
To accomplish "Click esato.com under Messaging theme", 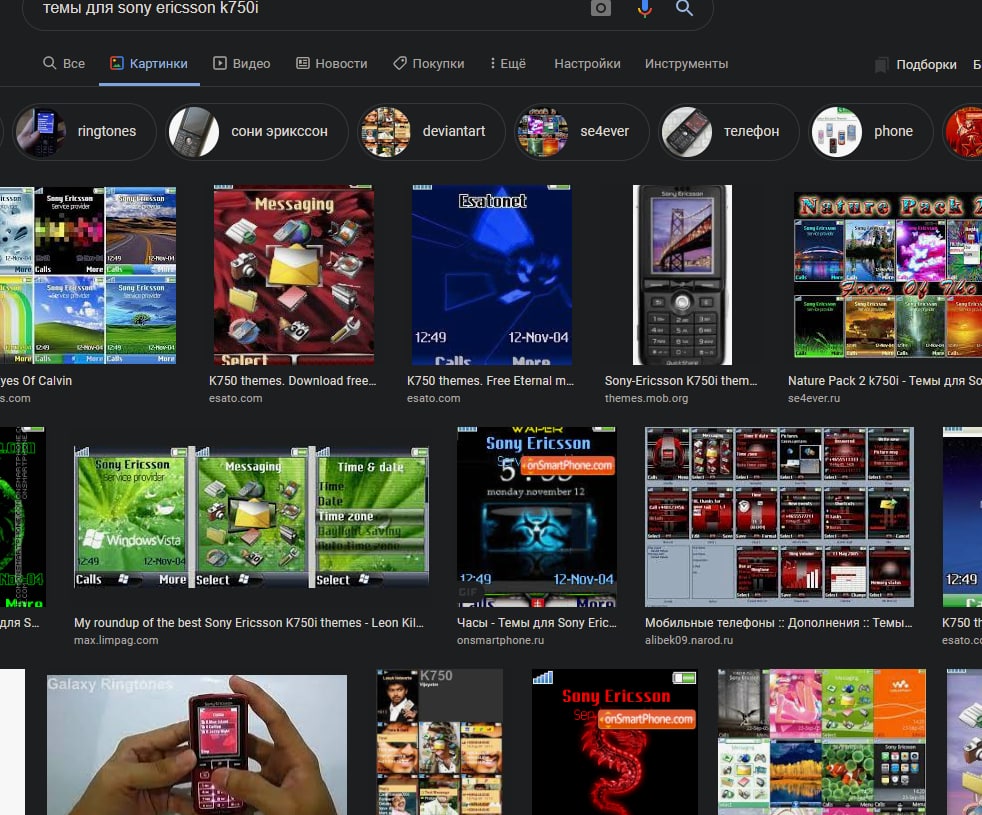I will (x=235, y=398).
